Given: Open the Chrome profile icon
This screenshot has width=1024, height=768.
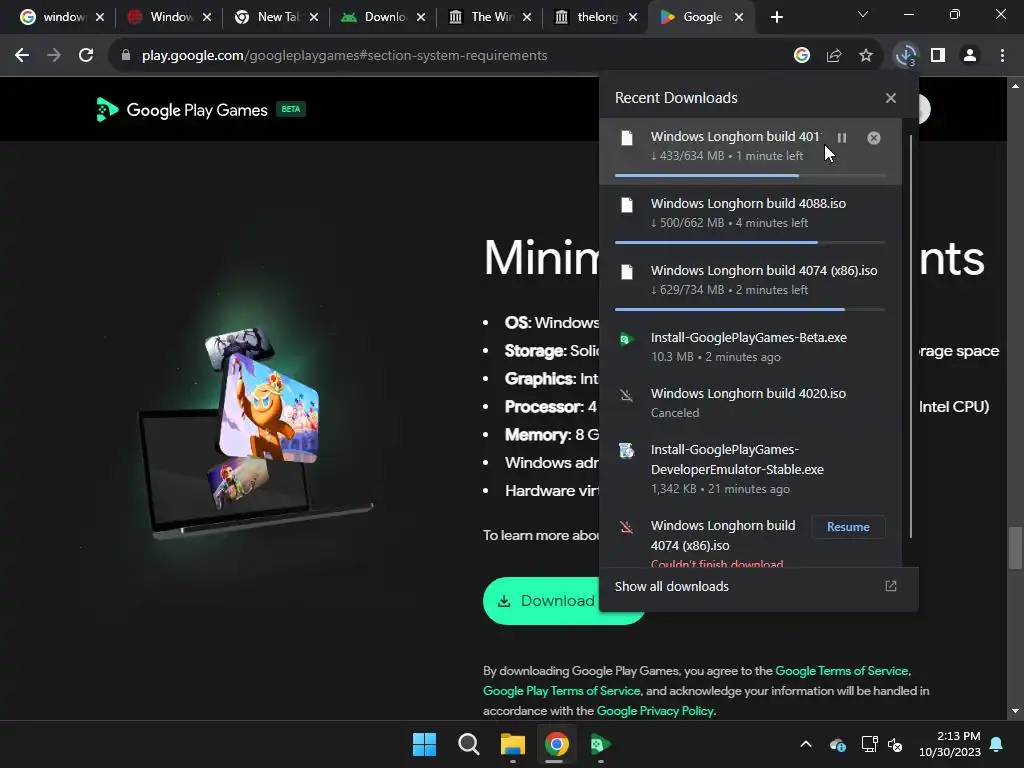Looking at the screenshot, I should point(970,56).
